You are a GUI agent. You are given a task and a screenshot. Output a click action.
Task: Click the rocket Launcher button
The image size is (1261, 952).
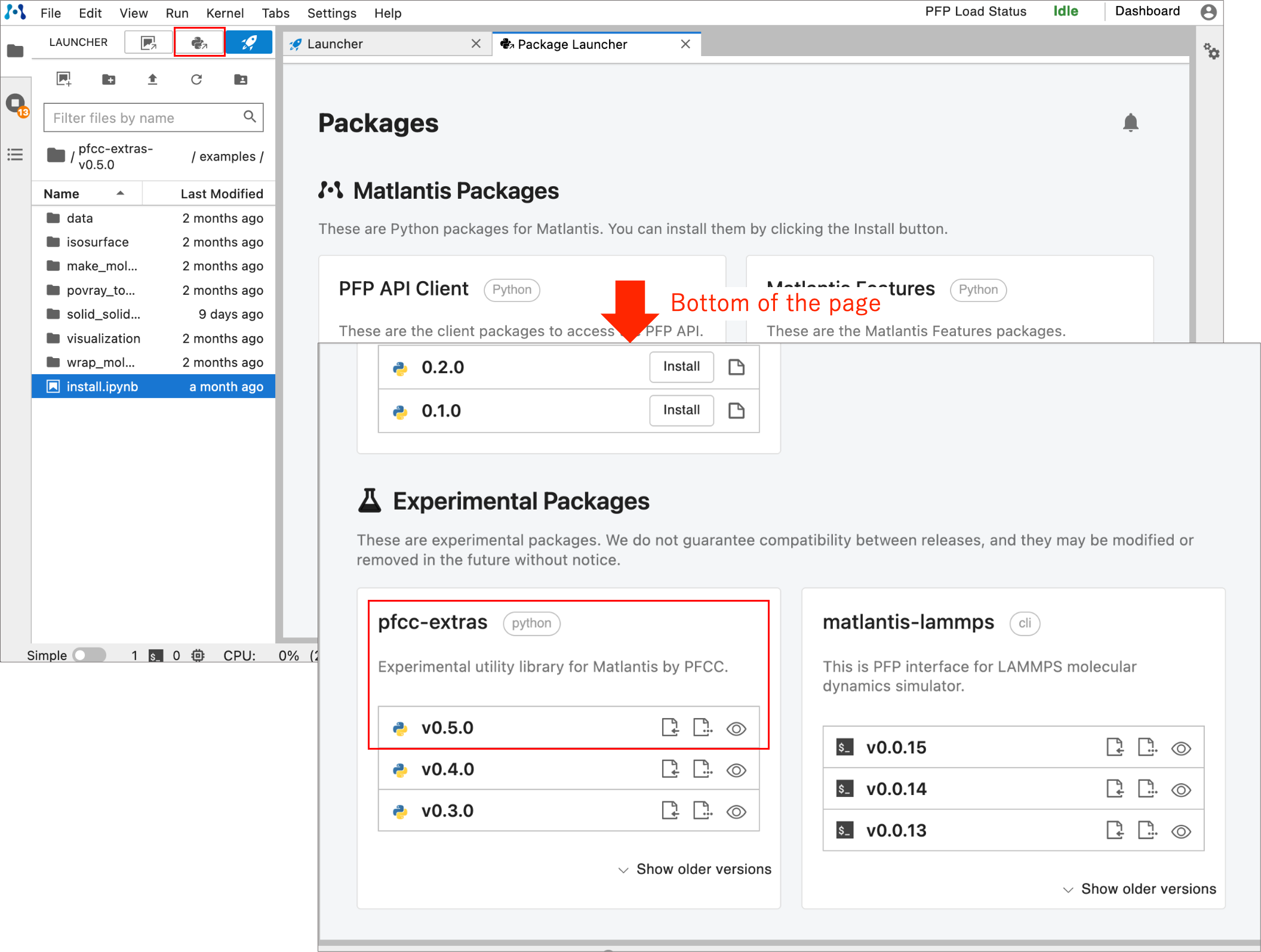point(249,42)
